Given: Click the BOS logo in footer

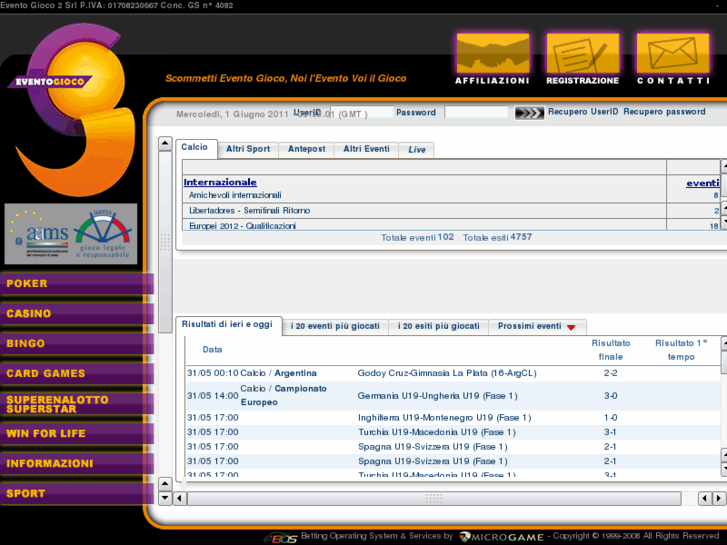Looking at the screenshot, I should [x=281, y=538].
